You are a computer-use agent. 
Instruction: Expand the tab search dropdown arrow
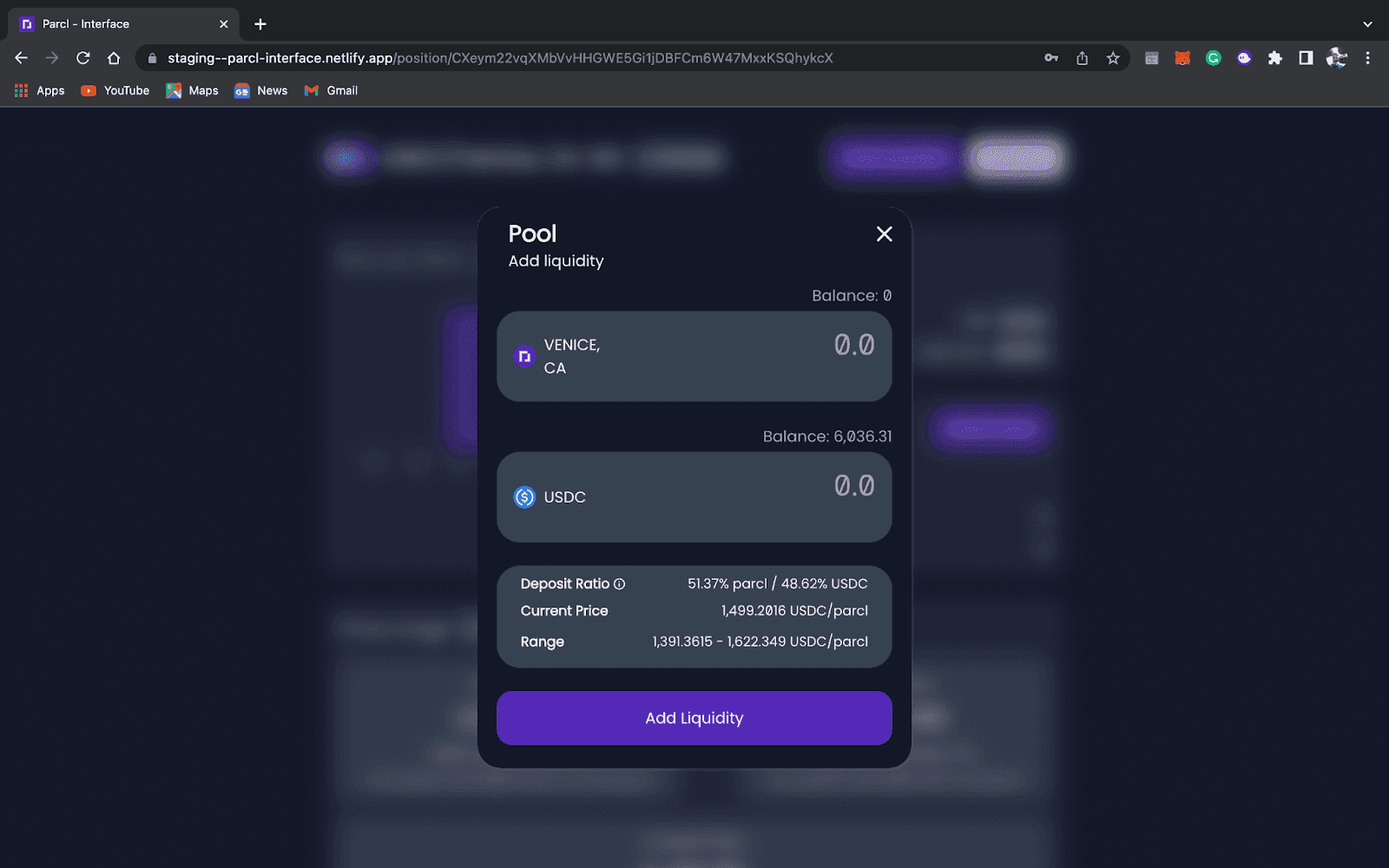pyautogui.click(x=1367, y=24)
